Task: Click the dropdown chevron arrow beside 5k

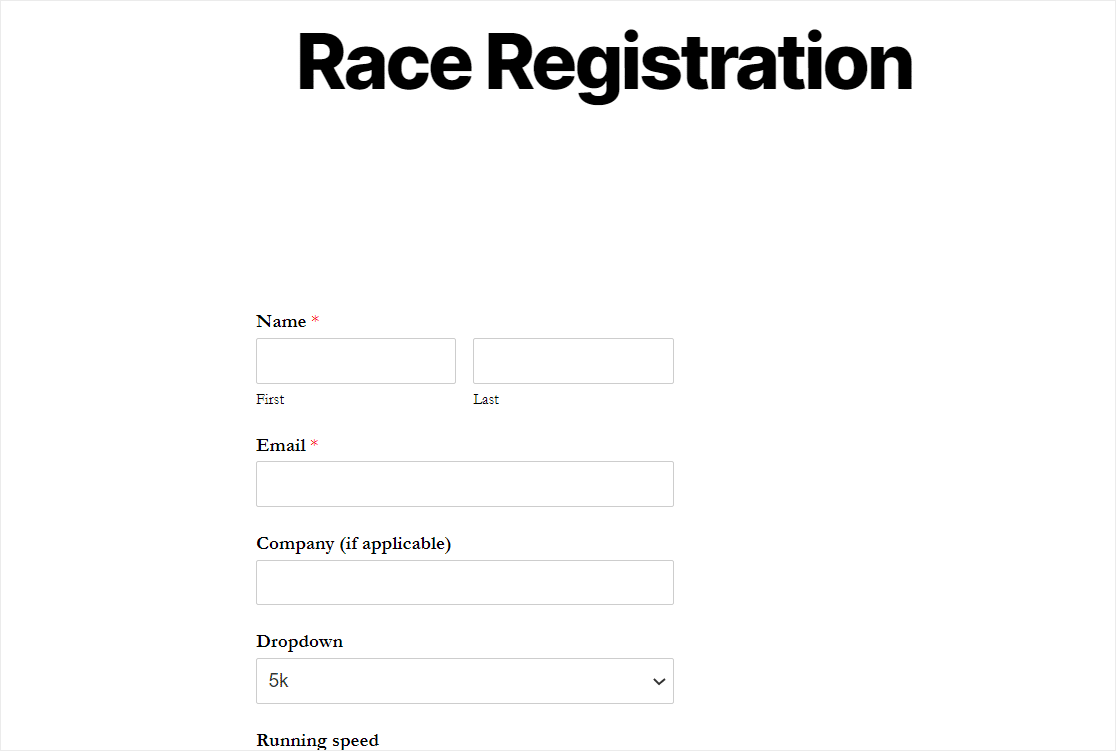Action: pos(659,681)
